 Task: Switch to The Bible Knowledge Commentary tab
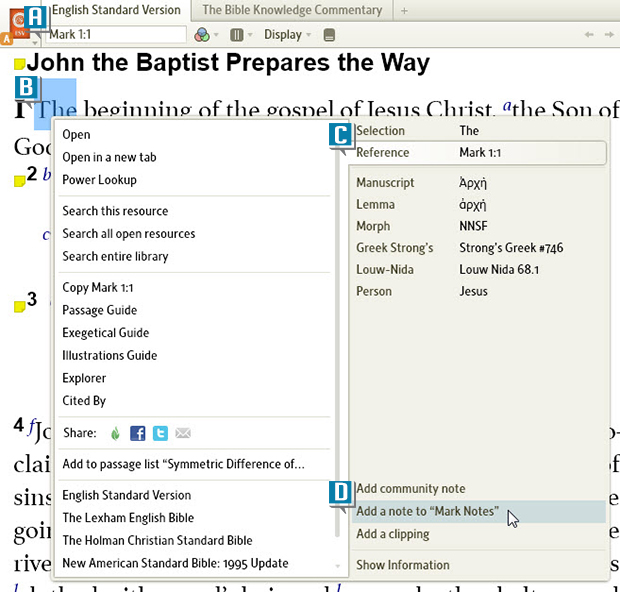pos(292,10)
